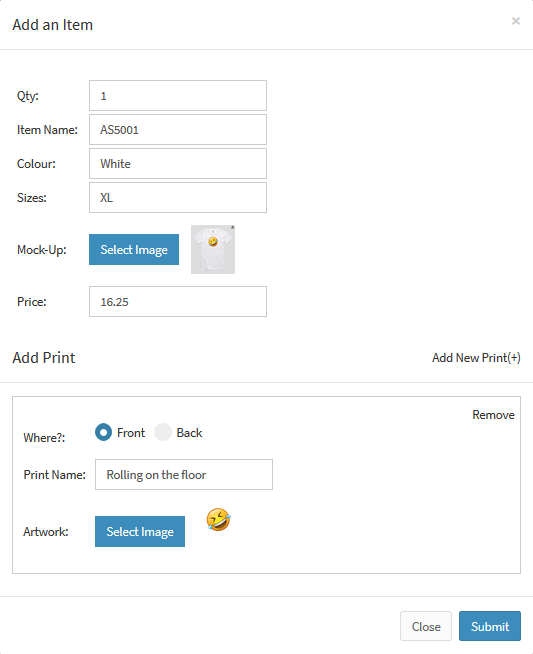Remove mock-up image via small x icon
This screenshot has width=533, height=654.
click(233, 227)
